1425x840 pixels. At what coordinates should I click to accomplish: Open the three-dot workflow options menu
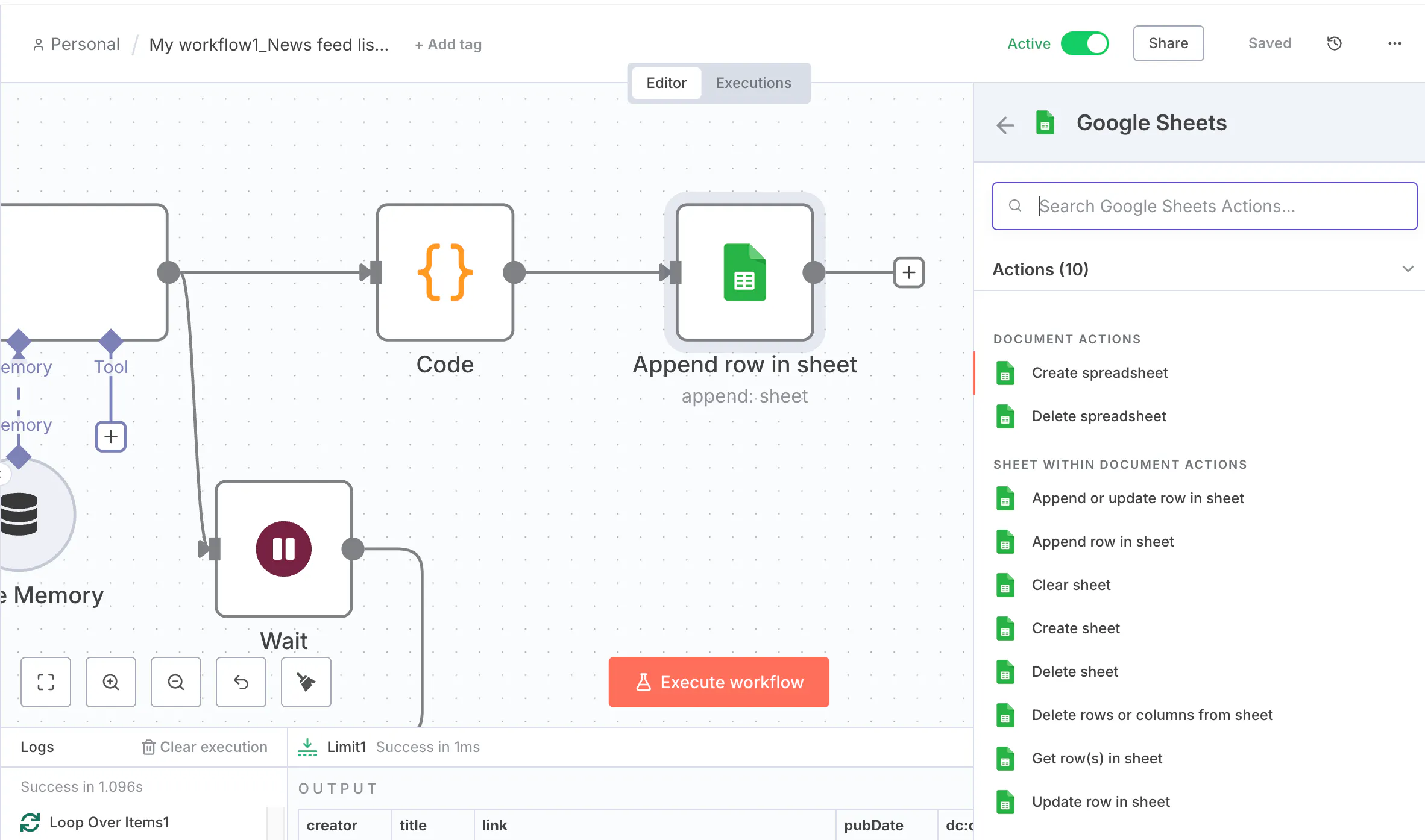point(1394,43)
